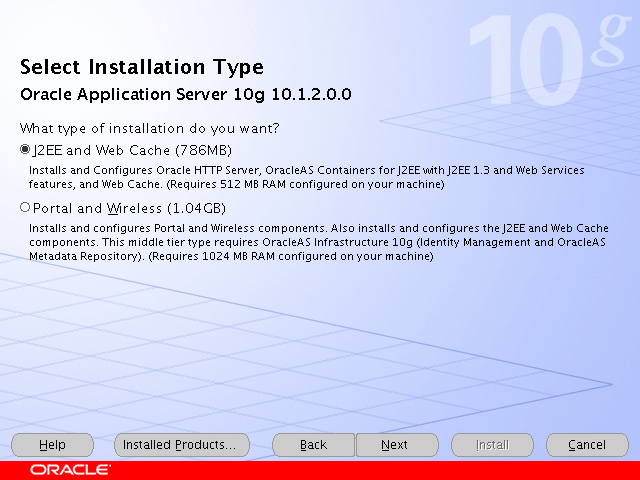The width and height of the screenshot is (640, 480).
Task: Go Back to the previous step
Action: click(313, 444)
